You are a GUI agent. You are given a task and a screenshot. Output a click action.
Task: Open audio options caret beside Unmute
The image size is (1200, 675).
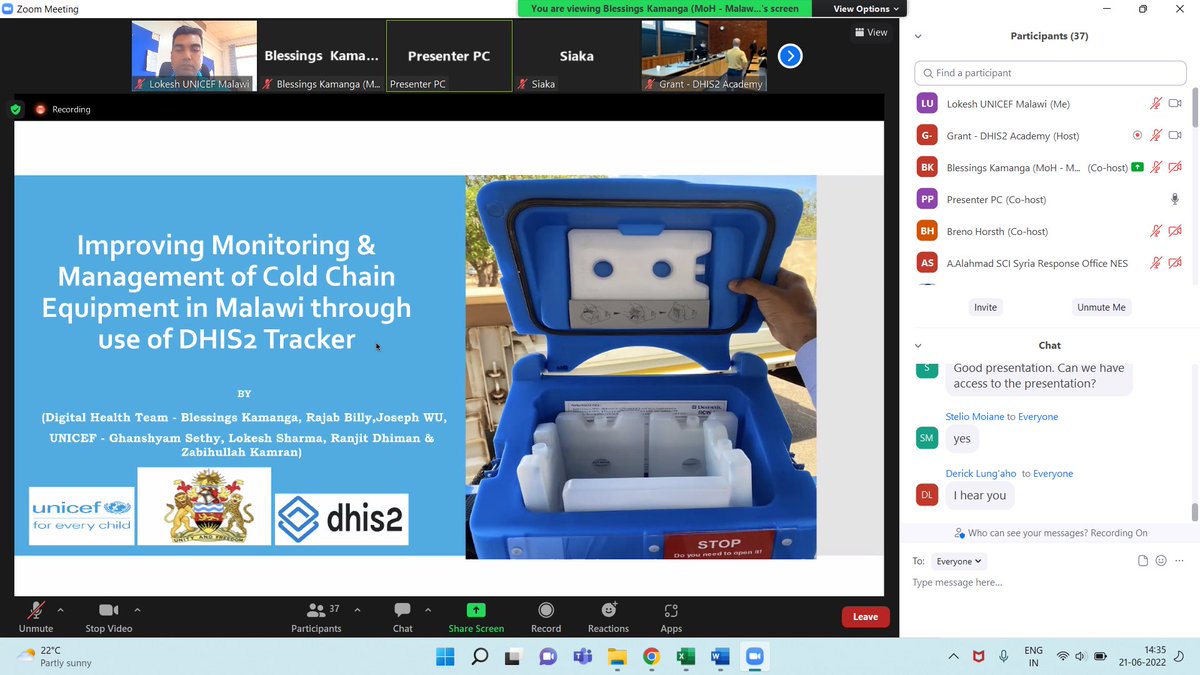(61, 609)
